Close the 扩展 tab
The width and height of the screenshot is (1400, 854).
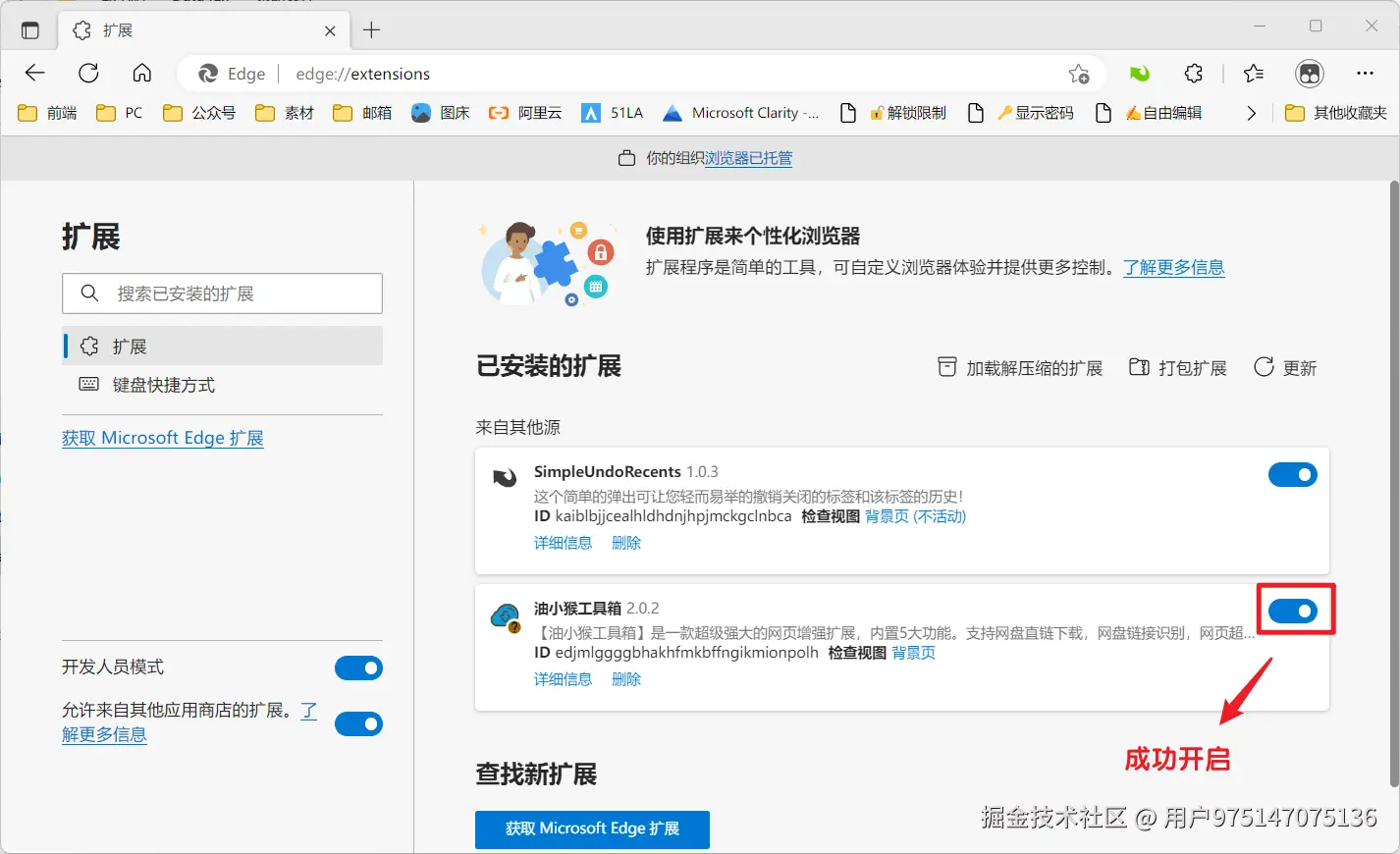[x=330, y=30]
